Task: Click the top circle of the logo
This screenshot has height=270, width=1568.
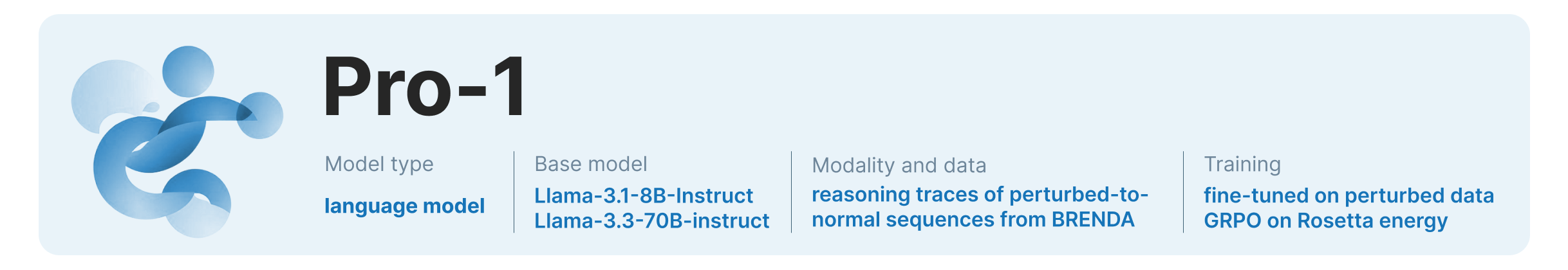Action: click(x=188, y=71)
